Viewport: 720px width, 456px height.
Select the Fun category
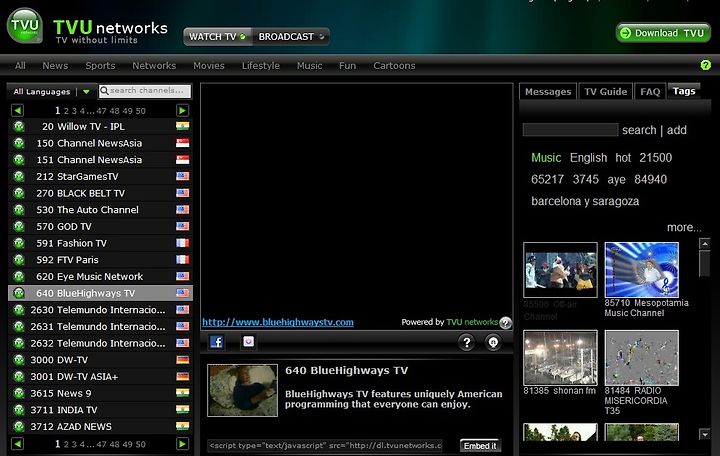coord(348,66)
